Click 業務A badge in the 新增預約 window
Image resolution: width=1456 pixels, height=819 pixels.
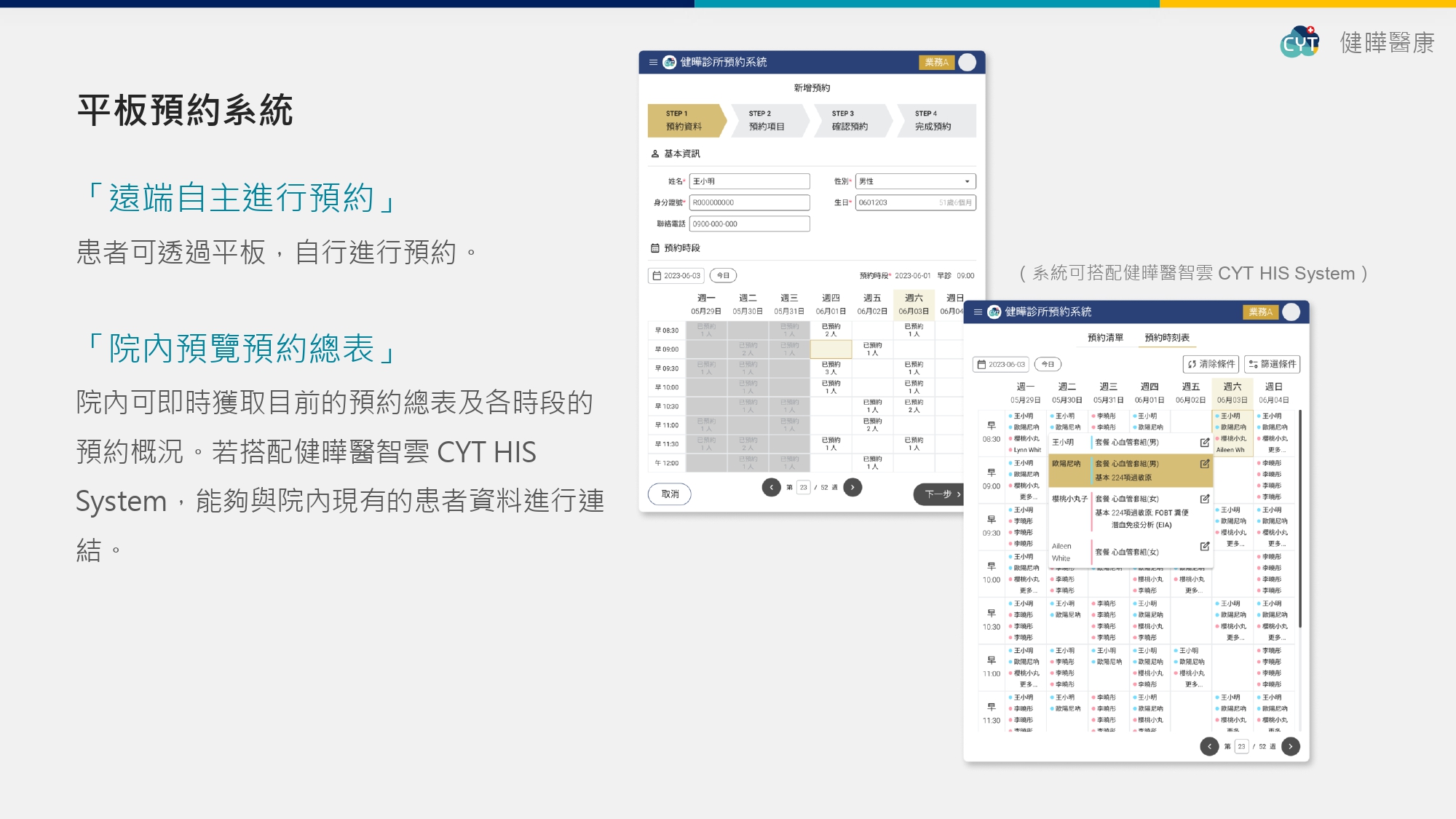click(x=936, y=63)
